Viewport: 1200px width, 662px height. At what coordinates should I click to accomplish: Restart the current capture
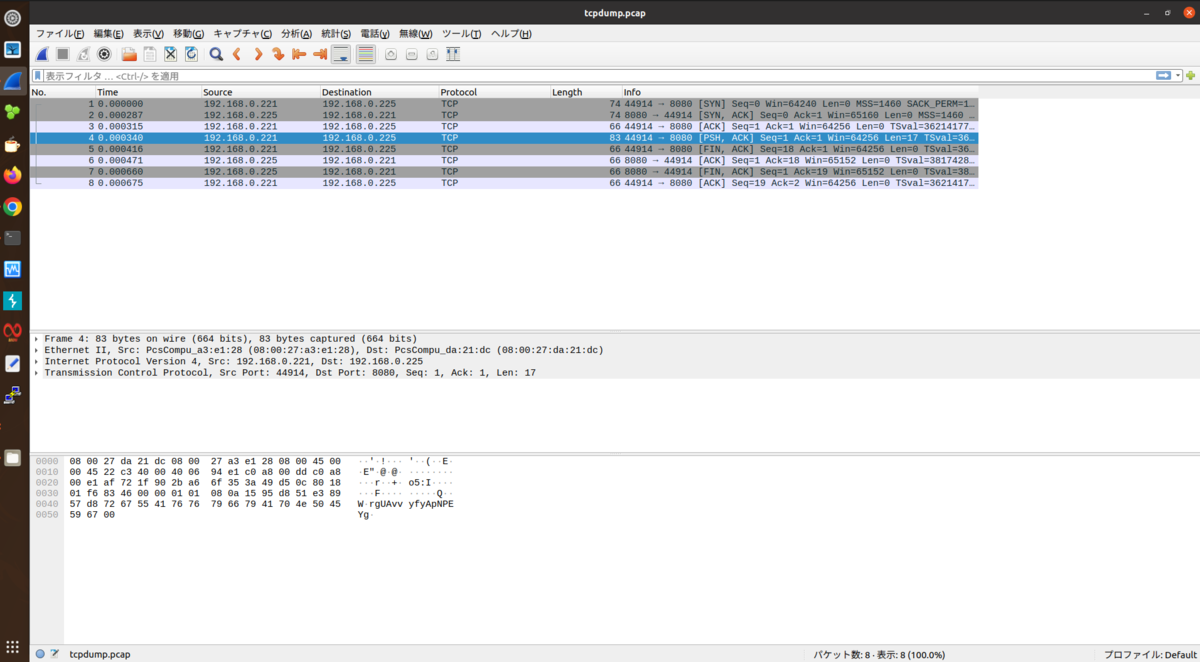point(83,54)
